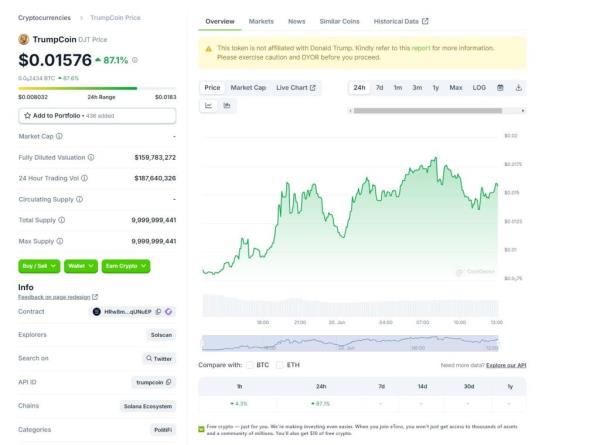
Task: Open the calendar date range picker
Action: tap(500, 88)
